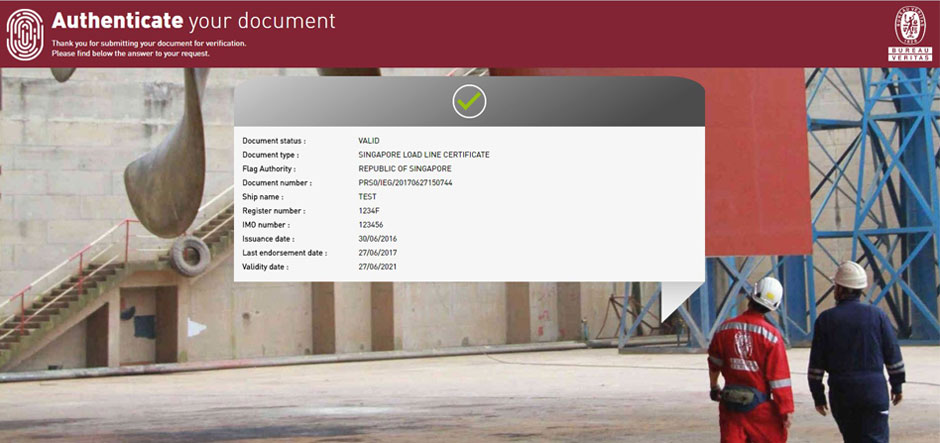Click the "Flag Authority :" label
Screen dimensions: 940x443
click(270, 169)
